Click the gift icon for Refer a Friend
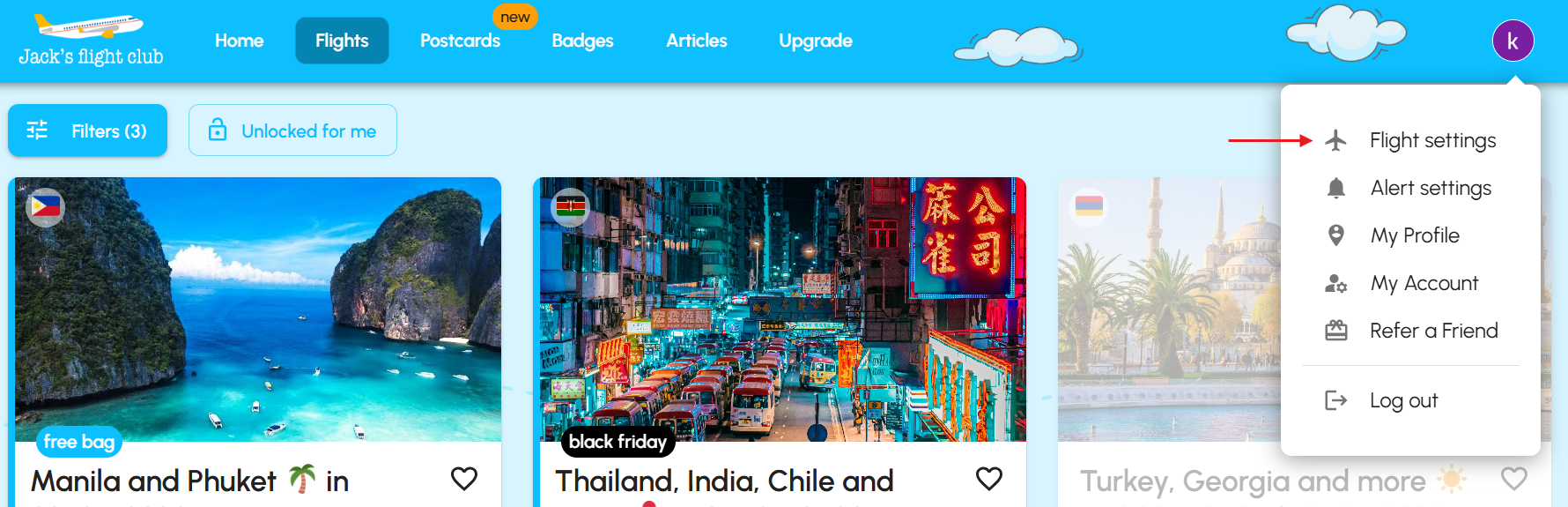 tap(1336, 331)
